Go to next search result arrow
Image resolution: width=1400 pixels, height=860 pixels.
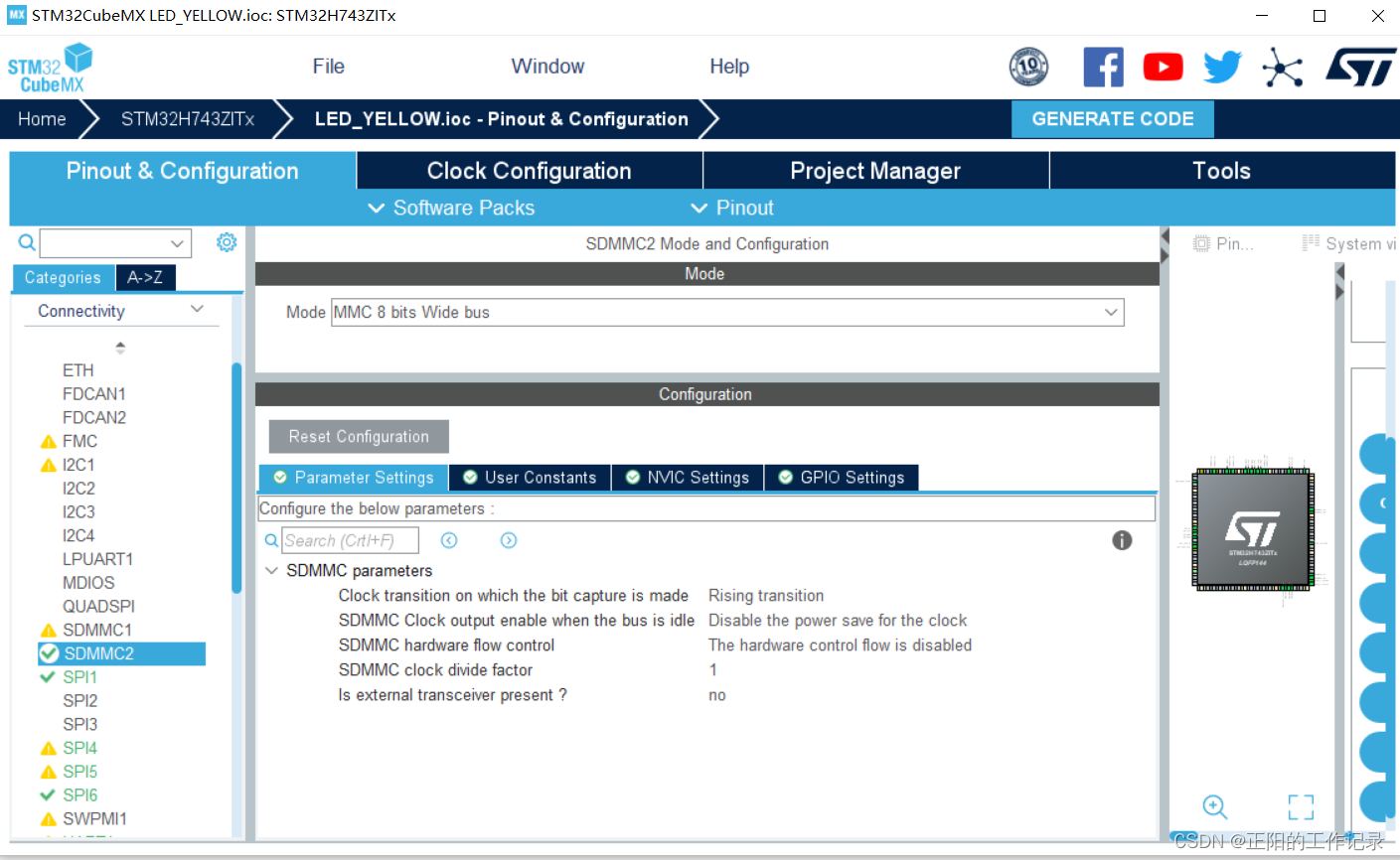[x=509, y=540]
